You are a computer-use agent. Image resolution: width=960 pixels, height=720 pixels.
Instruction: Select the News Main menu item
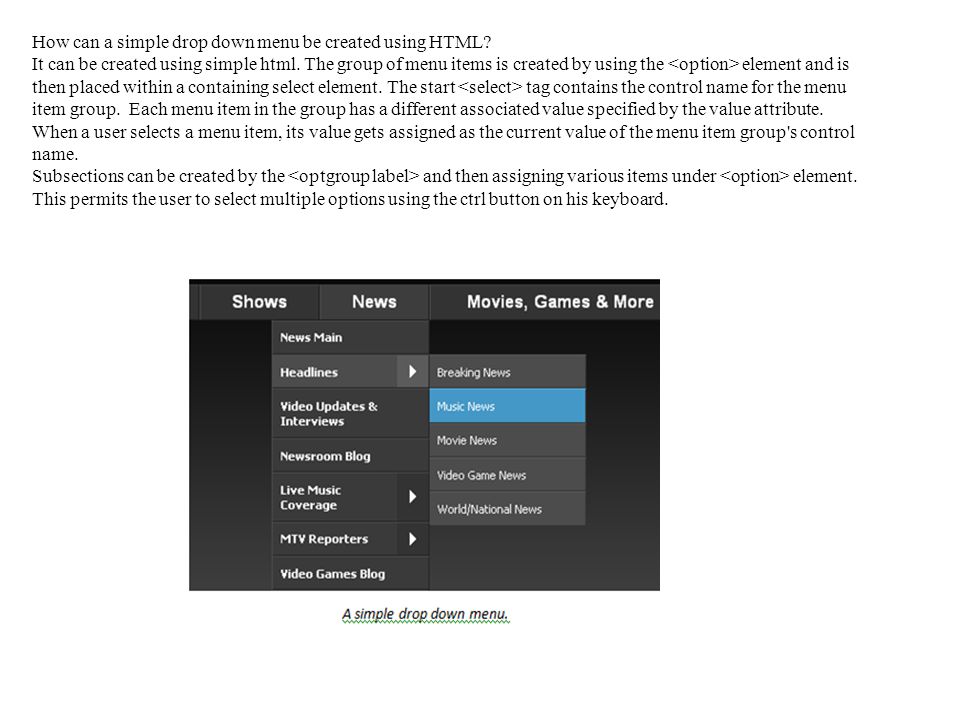point(350,337)
